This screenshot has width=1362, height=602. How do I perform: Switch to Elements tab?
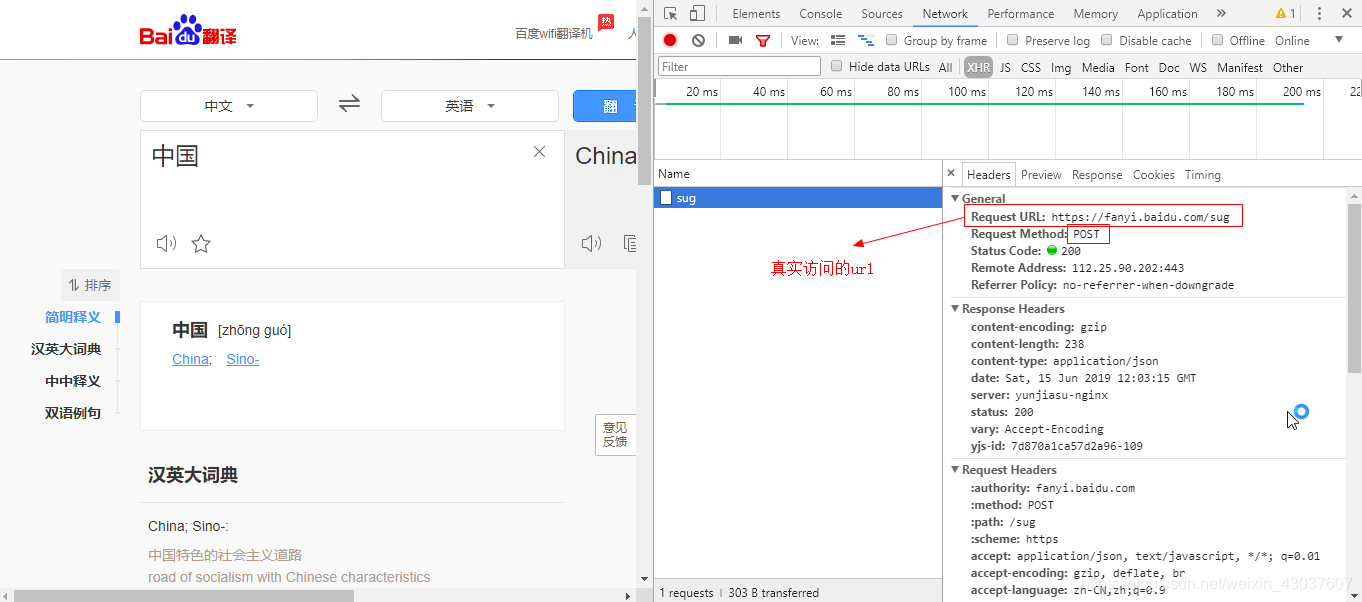coord(756,14)
